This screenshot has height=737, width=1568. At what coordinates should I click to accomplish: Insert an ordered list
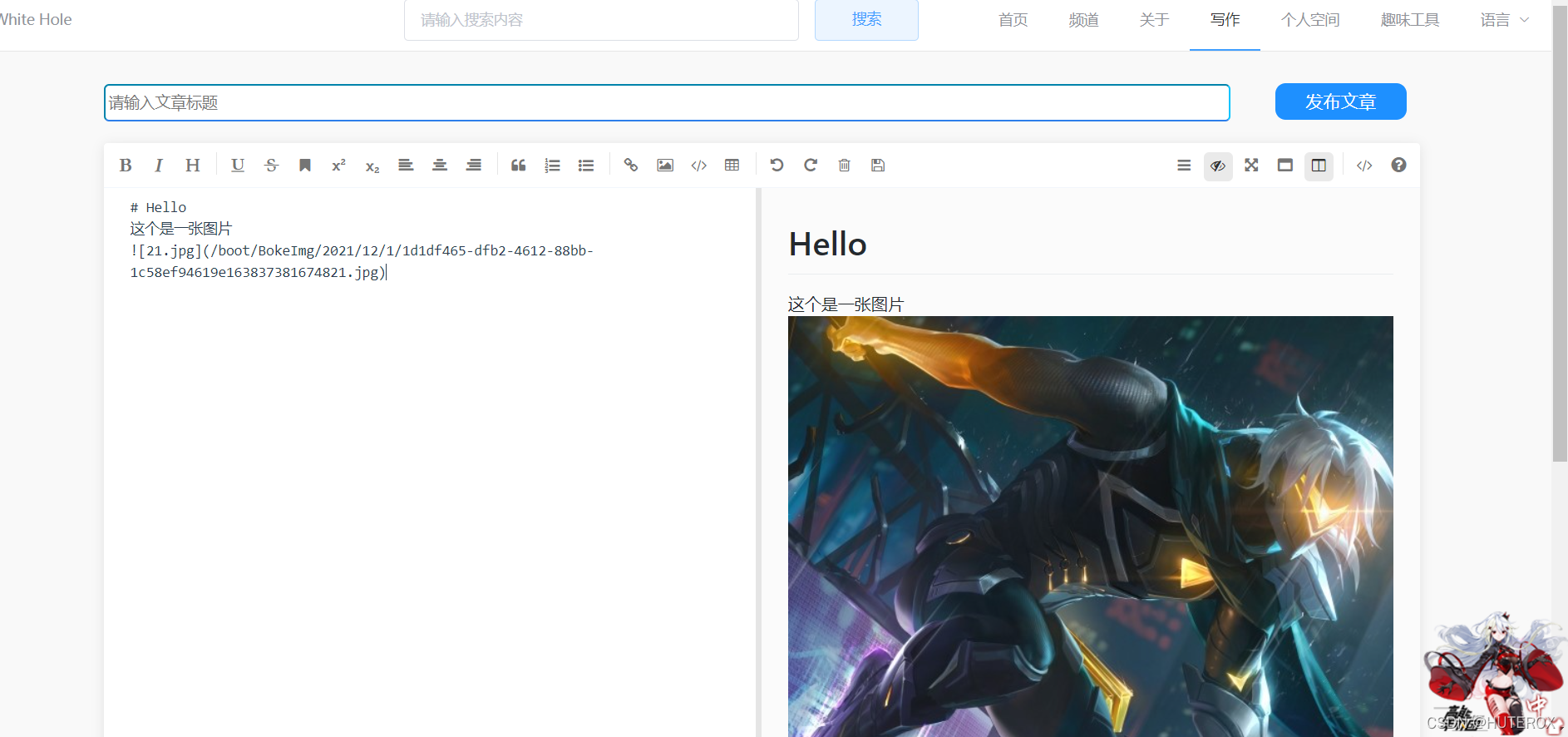click(x=552, y=166)
